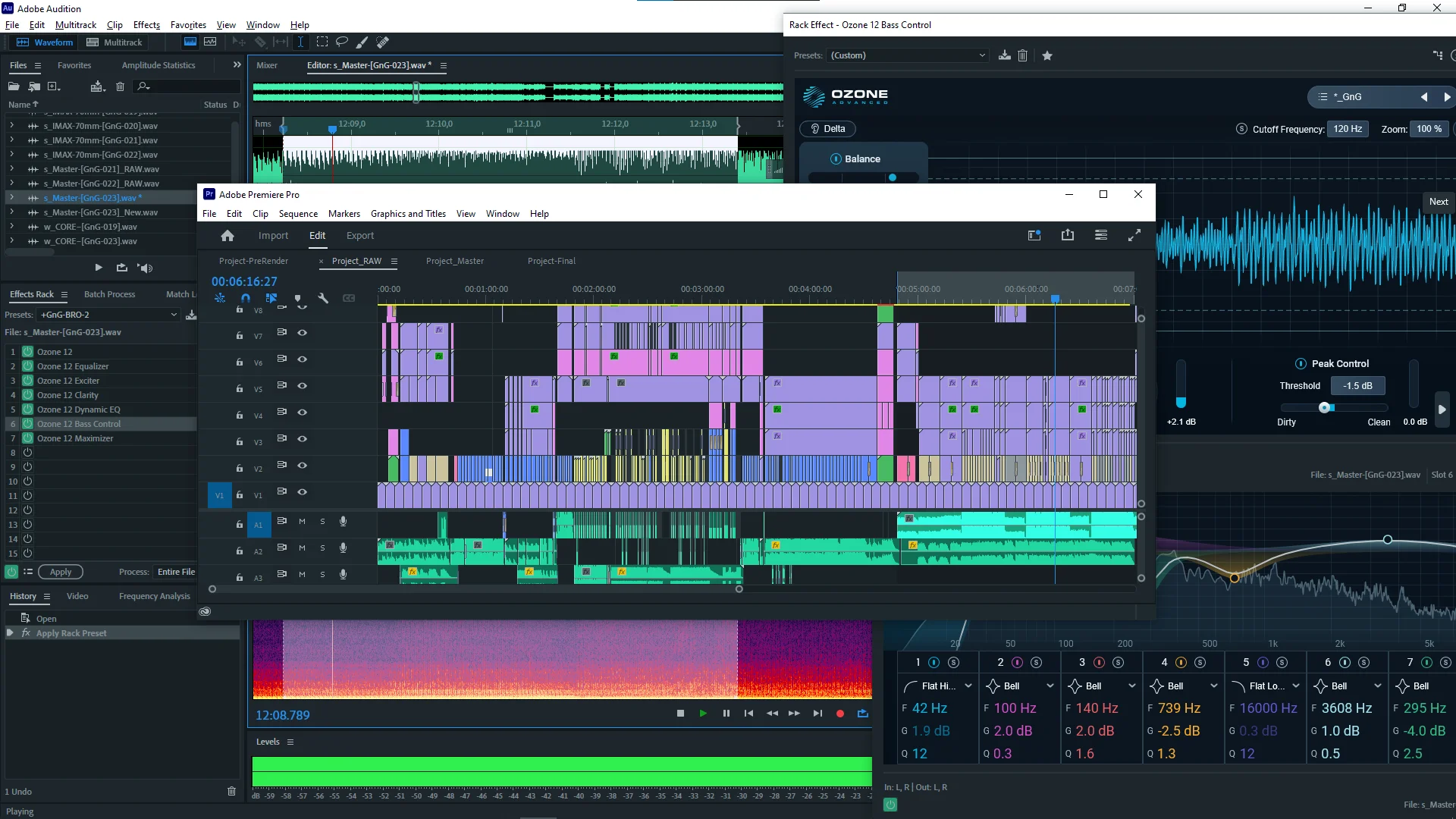Select the Marquee Selection tool in Audition
The height and width of the screenshot is (819, 1456).
(x=322, y=42)
